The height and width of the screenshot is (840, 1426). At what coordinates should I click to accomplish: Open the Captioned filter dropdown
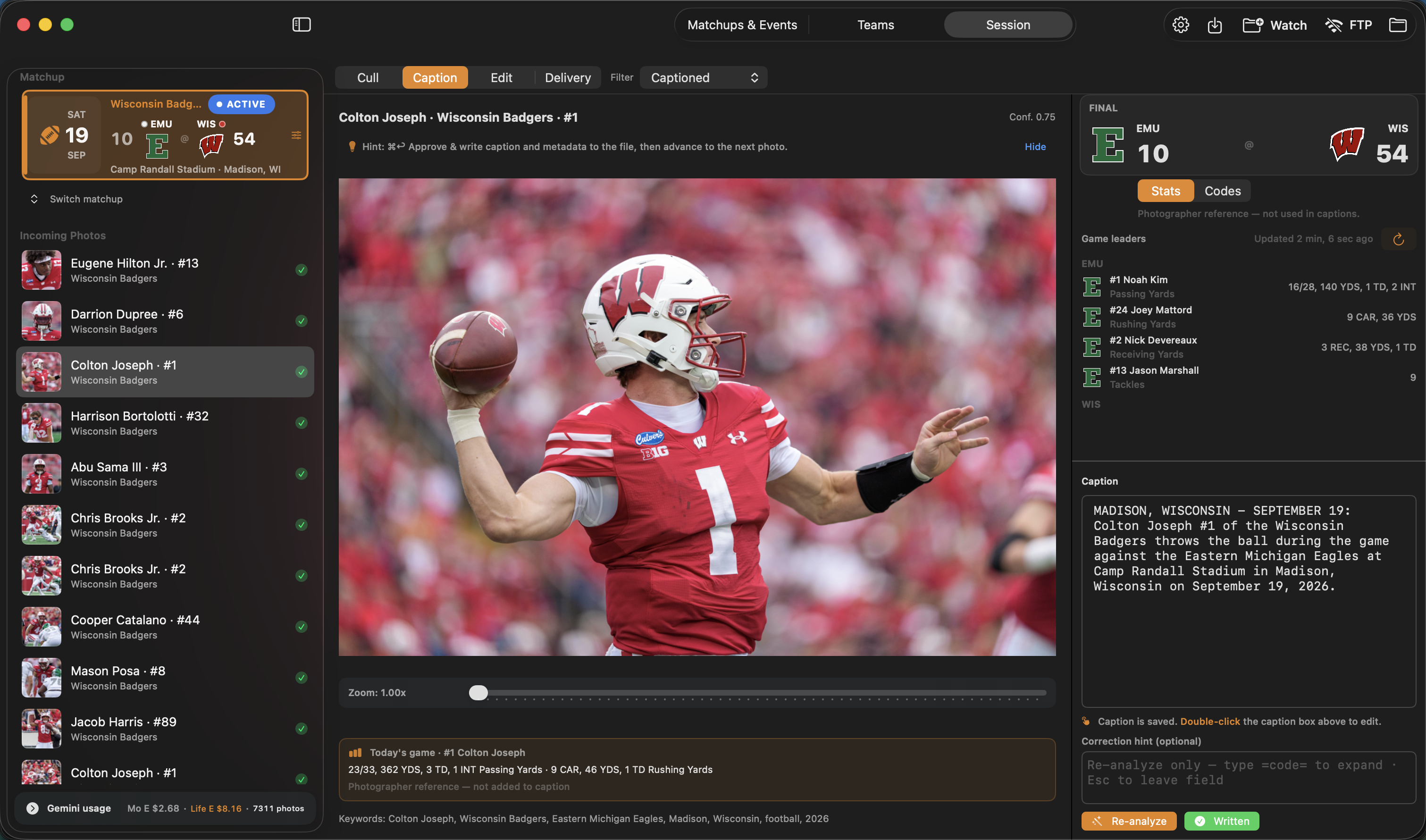coord(704,77)
